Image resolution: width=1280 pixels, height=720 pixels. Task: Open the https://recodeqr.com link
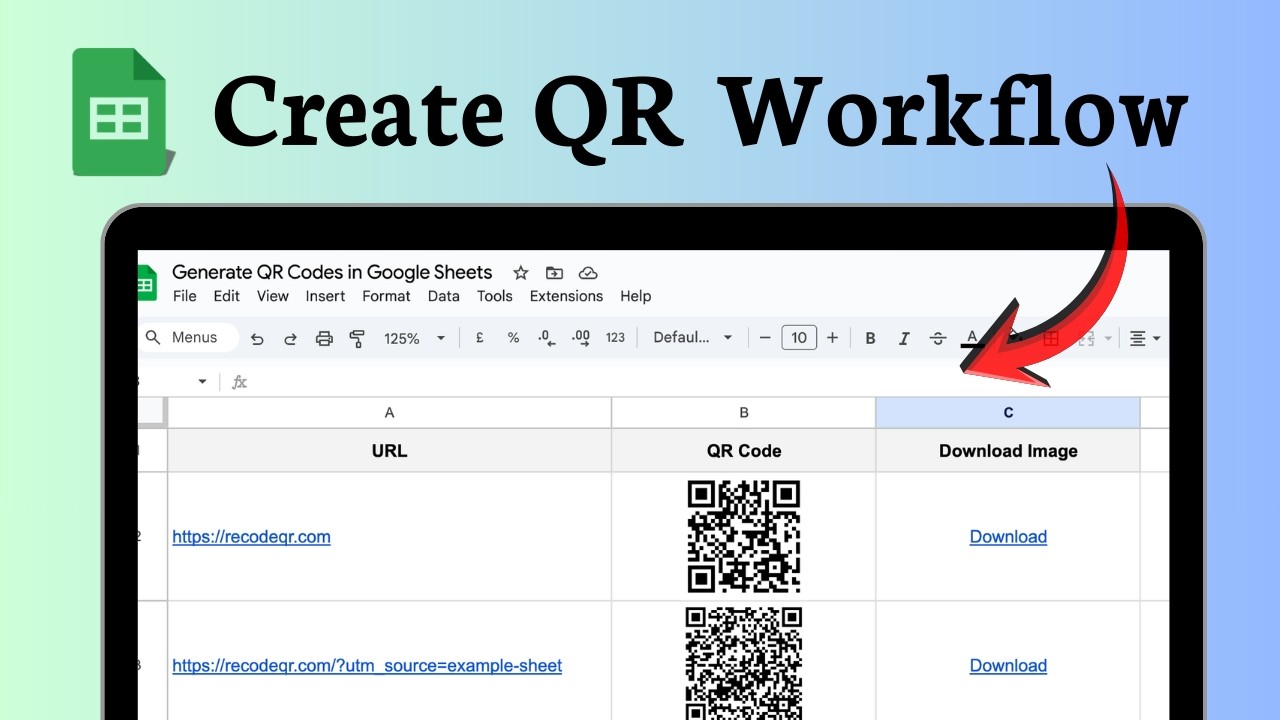[x=251, y=537]
